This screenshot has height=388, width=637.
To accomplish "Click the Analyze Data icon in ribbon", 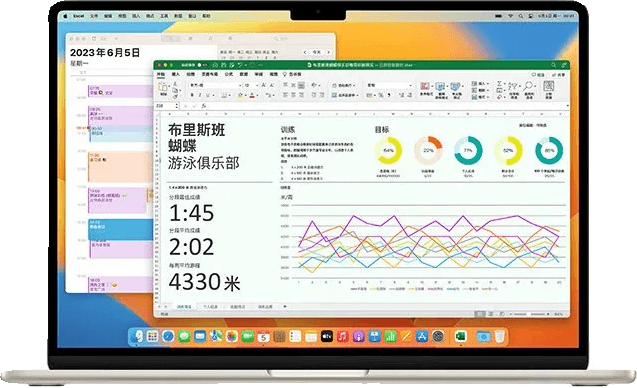I will (x=548, y=86).
